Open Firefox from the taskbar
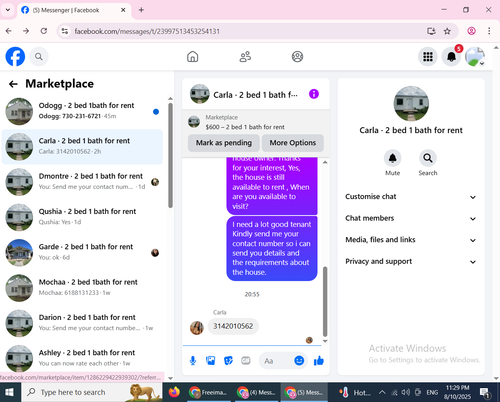This screenshot has width=500, height=402. coord(174,392)
